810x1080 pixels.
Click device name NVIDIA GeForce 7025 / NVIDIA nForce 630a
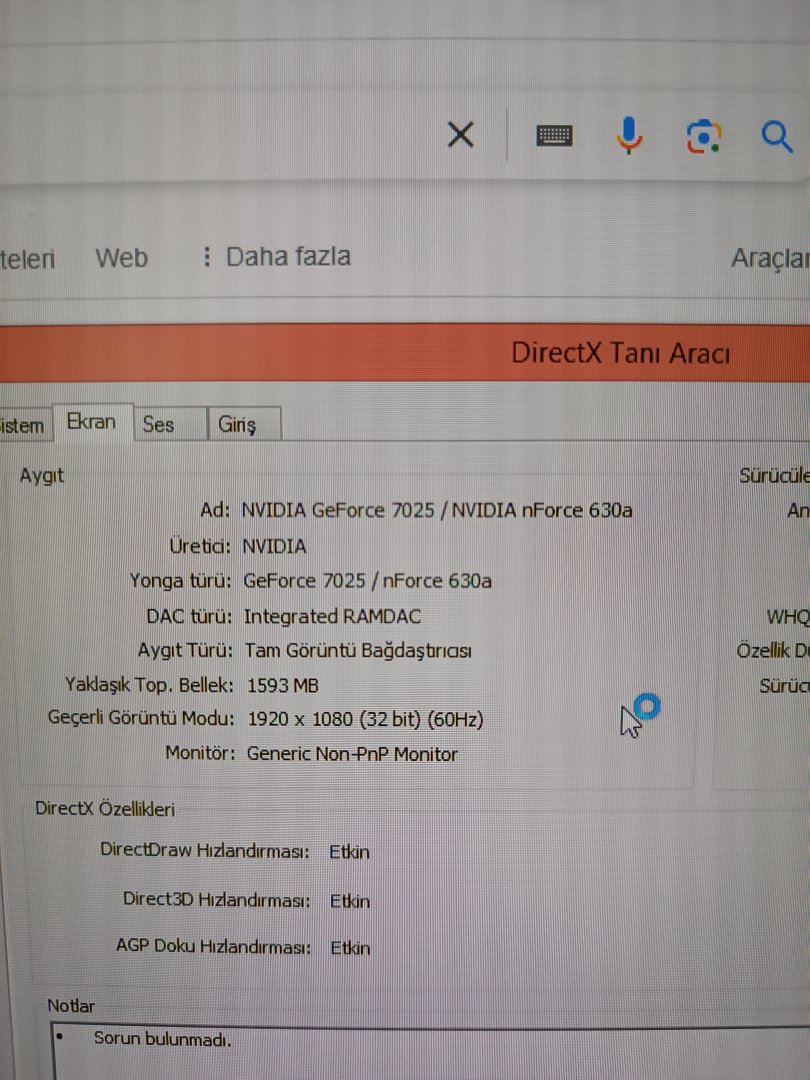(x=437, y=510)
